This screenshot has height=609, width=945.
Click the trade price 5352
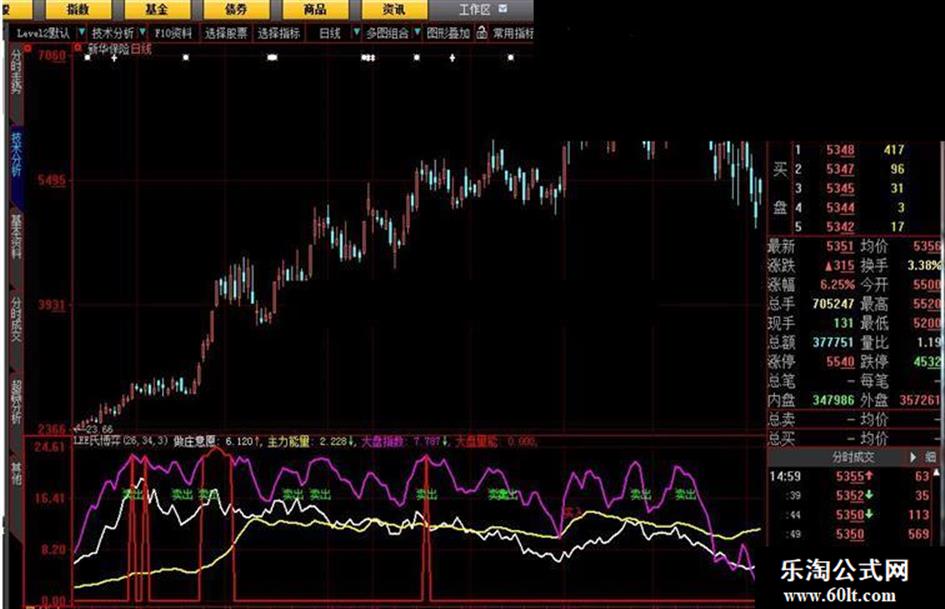coord(850,496)
